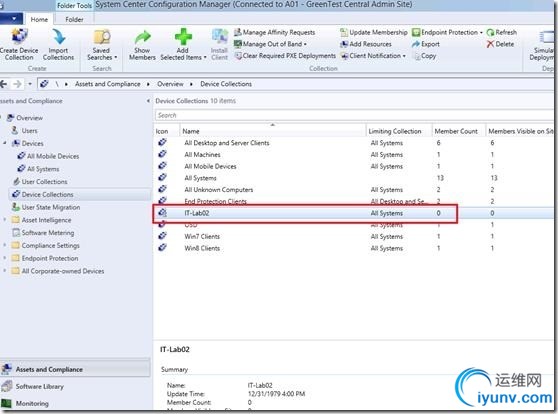Click the Import Collections icon
The width and height of the screenshot is (558, 414).
pos(59,36)
